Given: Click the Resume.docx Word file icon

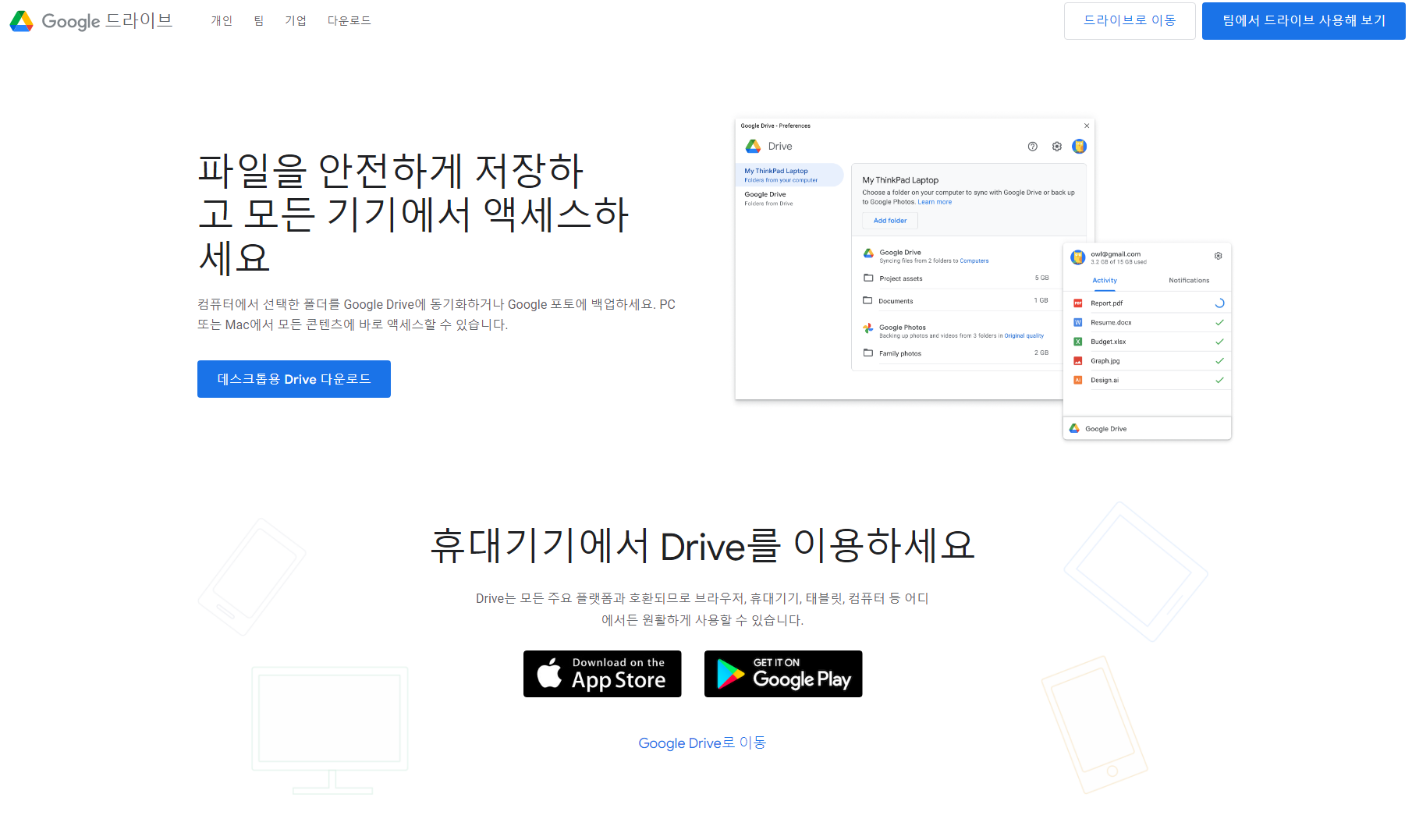Looking at the screenshot, I should 1078,322.
